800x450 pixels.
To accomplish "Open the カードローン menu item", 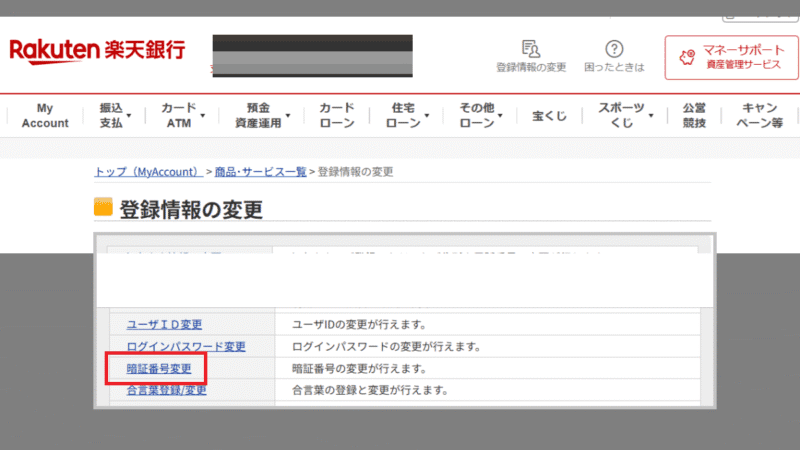I will (x=337, y=115).
